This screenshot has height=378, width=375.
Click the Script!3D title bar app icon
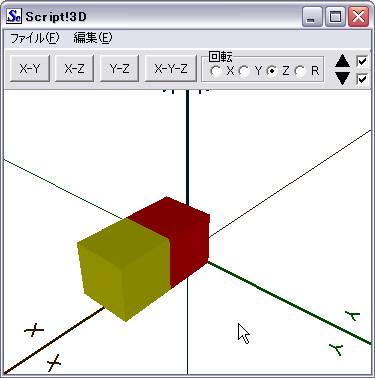[14, 16]
